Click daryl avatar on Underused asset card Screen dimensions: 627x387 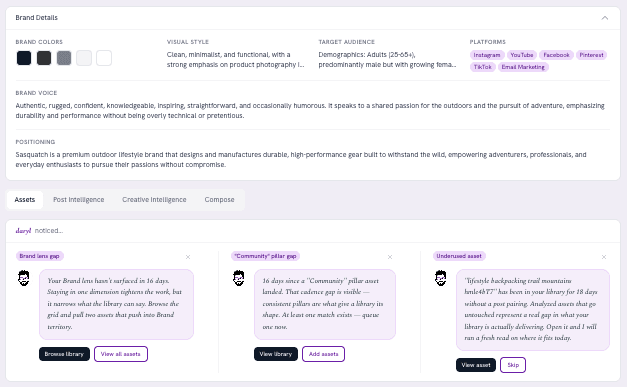point(441,278)
